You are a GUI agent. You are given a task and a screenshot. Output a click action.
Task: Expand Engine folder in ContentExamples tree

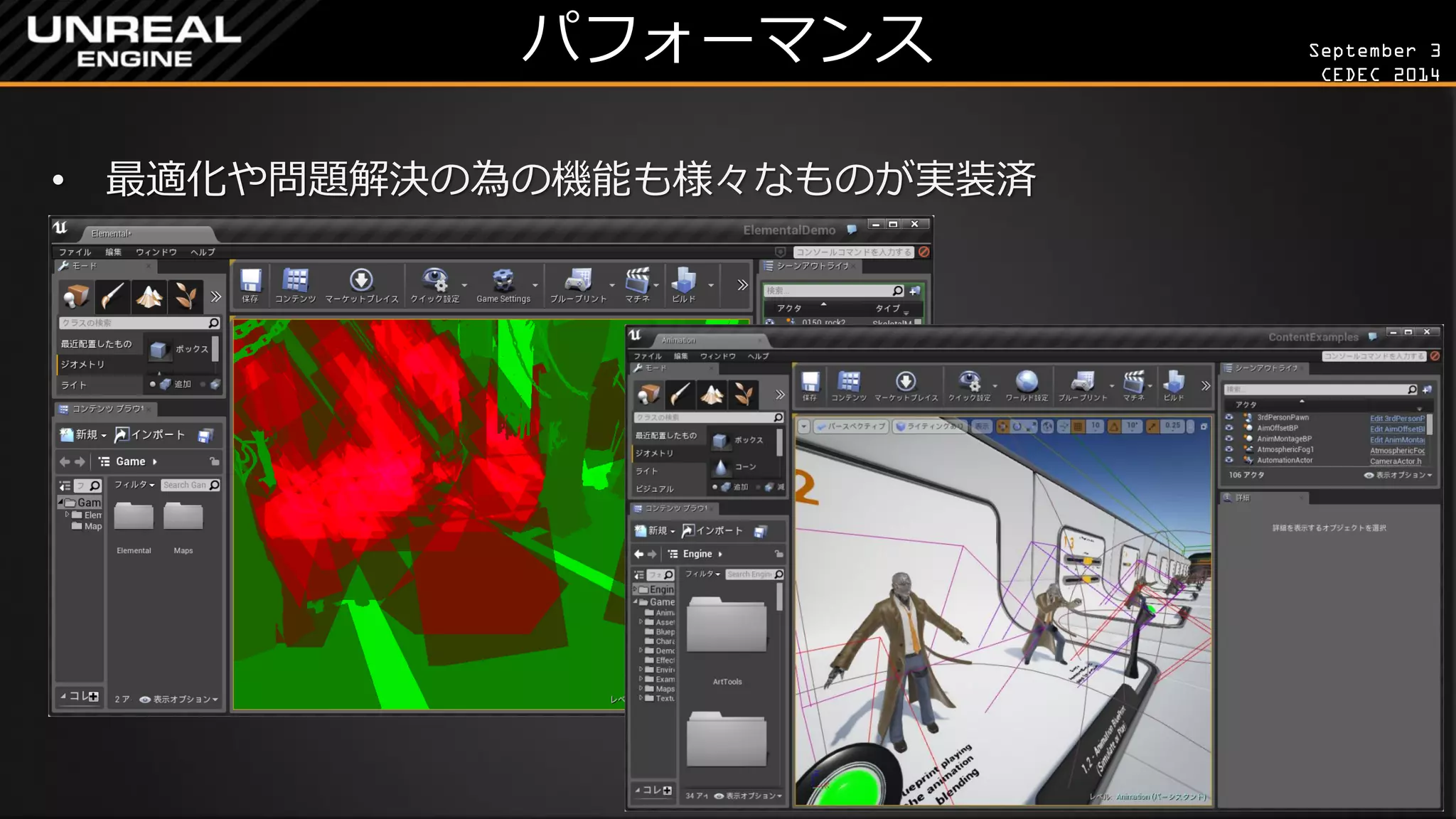(x=636, y=589)
